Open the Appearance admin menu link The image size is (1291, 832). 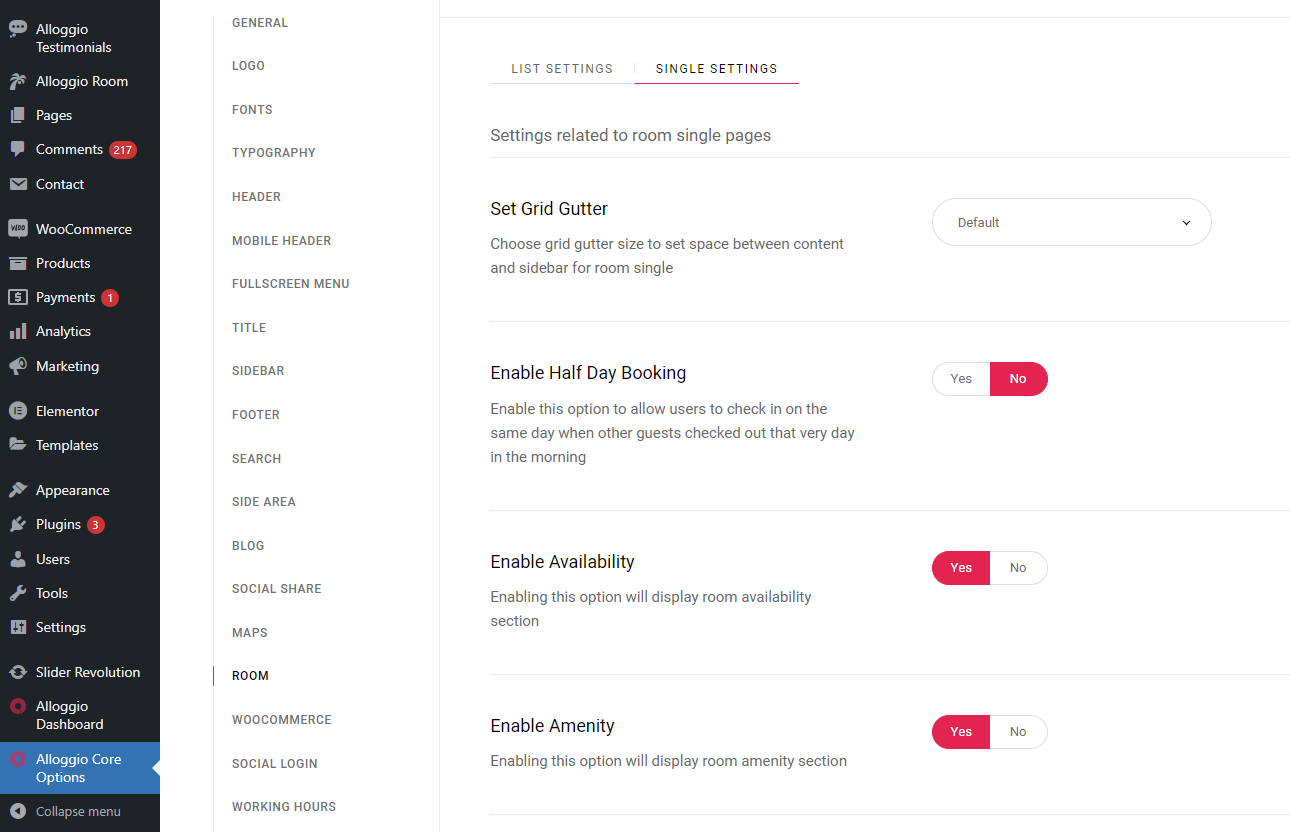click(72, 491)
